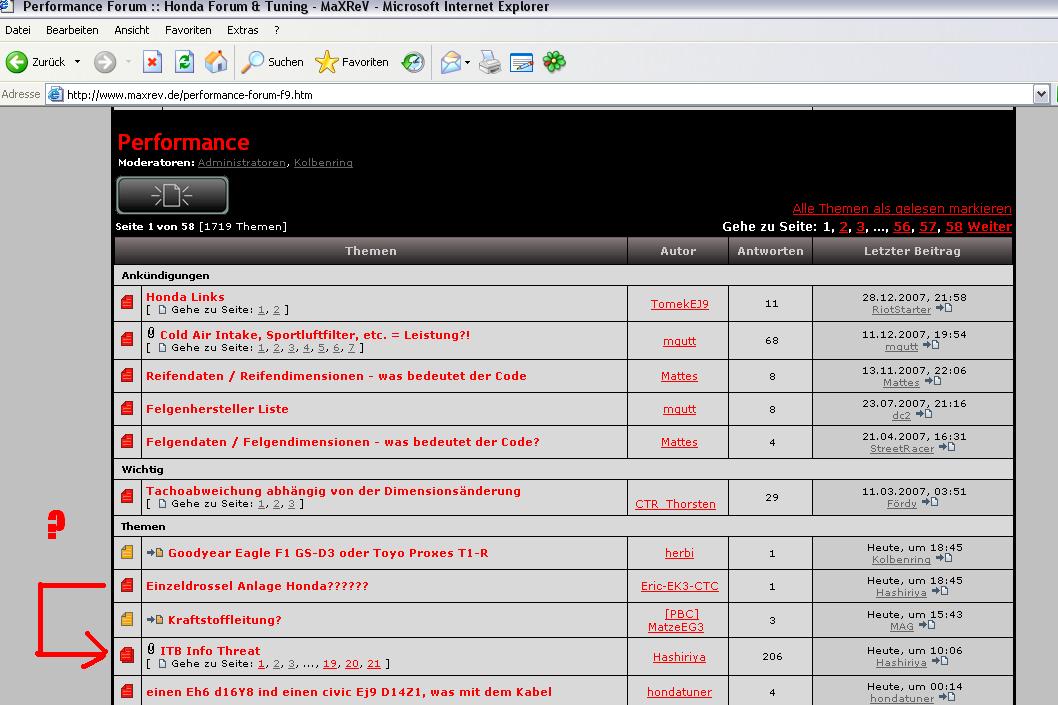This screenshot has width=1058, height=705.
Task: Open the Kraftstoffleitung? topic
Action: (225, 620)
